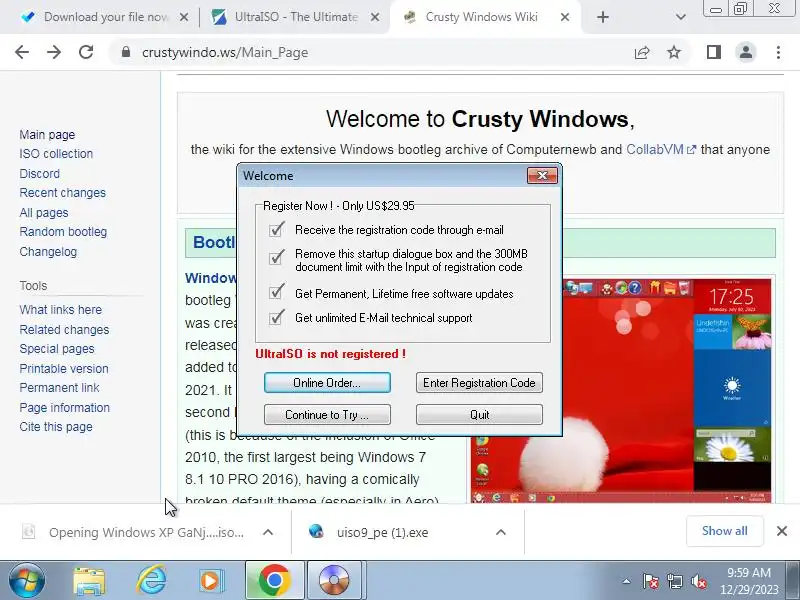800x600 pixels.
Task: Switch to Chrome in the taskbar
Action: 274,581
